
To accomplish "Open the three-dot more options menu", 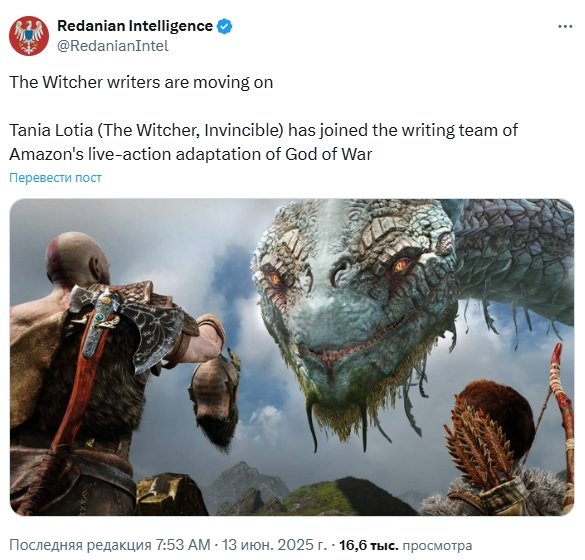I will click(x=565, y=26).
